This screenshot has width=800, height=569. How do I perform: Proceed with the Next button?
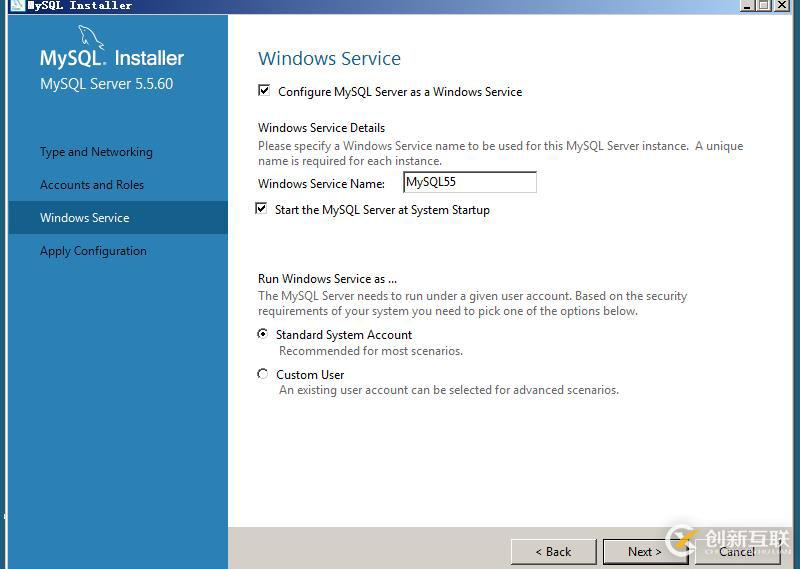tap(644, 551)
